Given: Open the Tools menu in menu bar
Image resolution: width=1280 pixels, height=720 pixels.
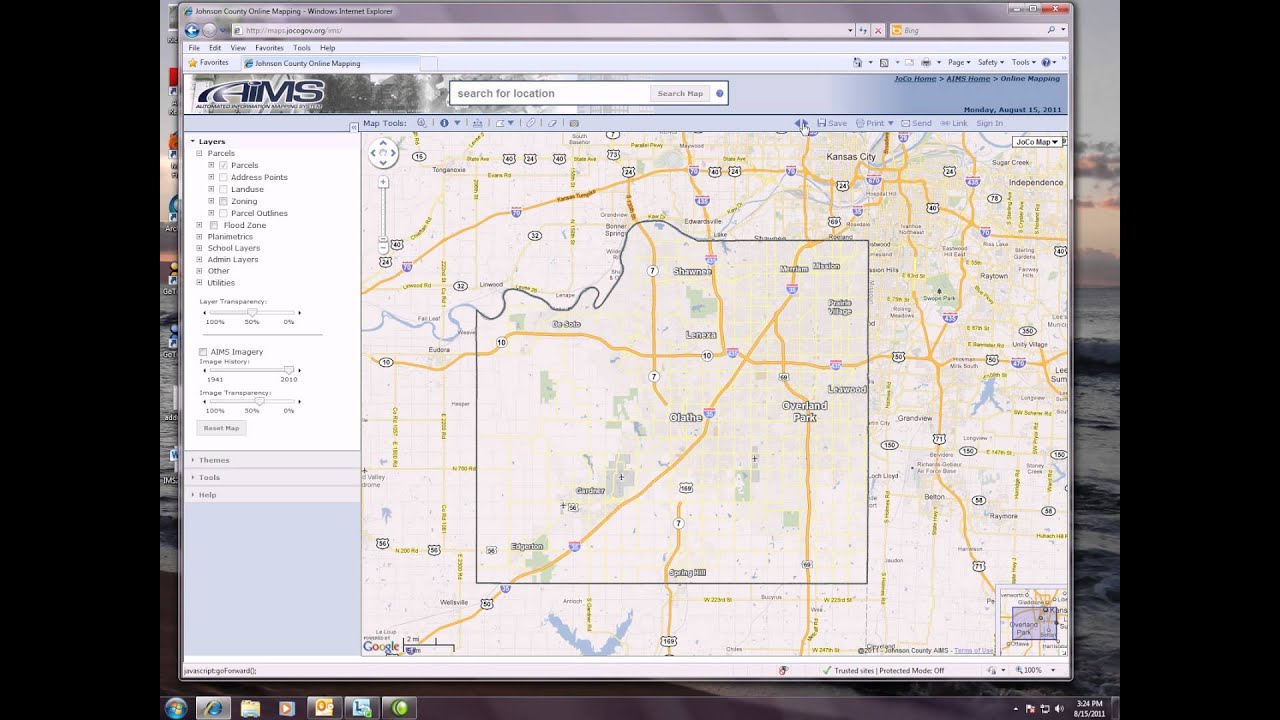Looking at the screenshot, I should 301,48.
